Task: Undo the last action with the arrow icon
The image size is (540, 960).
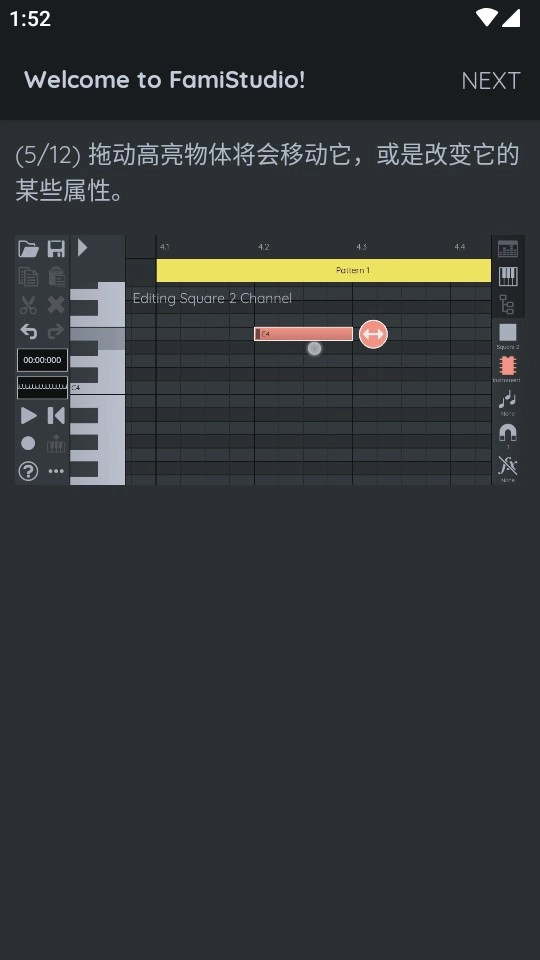Action: click(28, 331)
